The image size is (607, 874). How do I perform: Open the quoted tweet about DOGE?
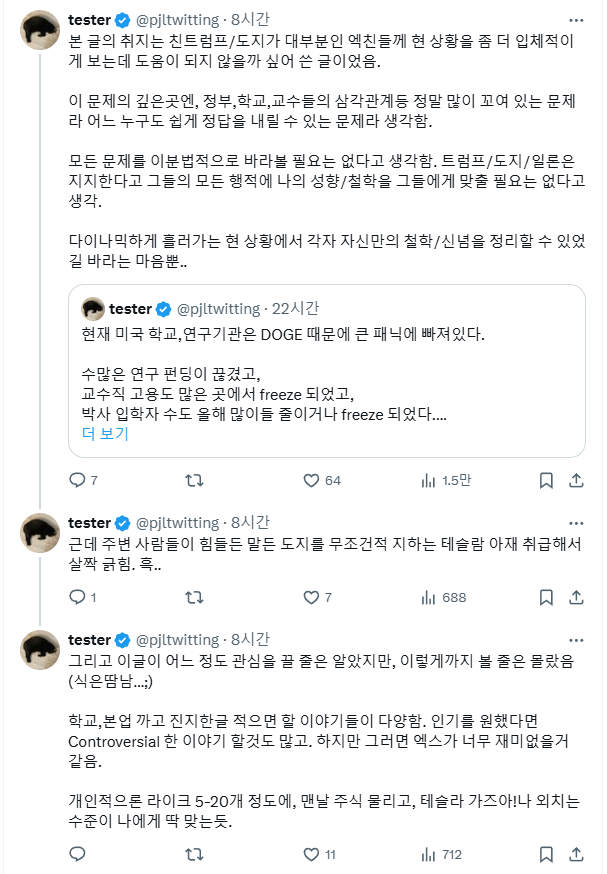click(x=330, y=370)
